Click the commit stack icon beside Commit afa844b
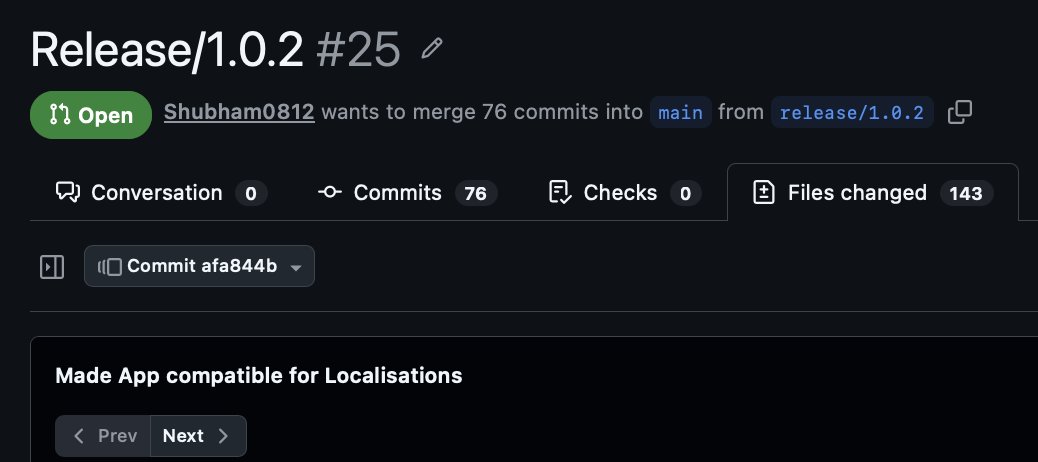Viewport: 1038px width, 462px height. tap(110, 267)
